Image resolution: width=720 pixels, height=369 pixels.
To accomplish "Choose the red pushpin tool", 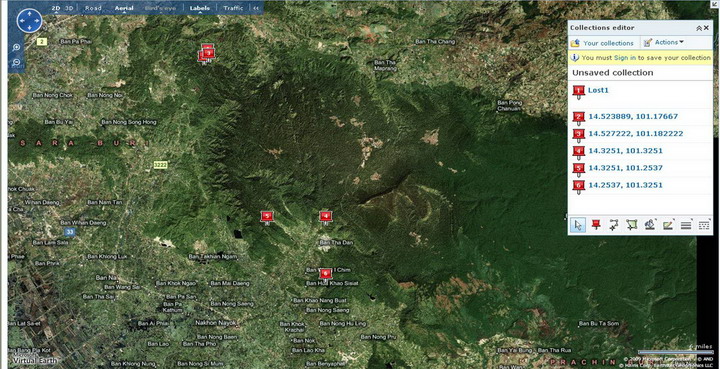I will pyautogui.click(x=596, y=225).
